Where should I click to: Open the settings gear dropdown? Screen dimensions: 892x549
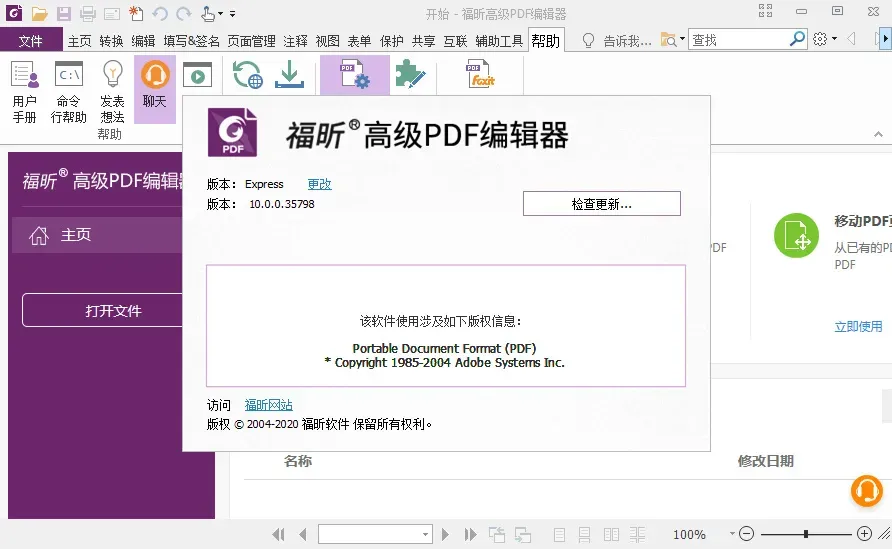824,39
